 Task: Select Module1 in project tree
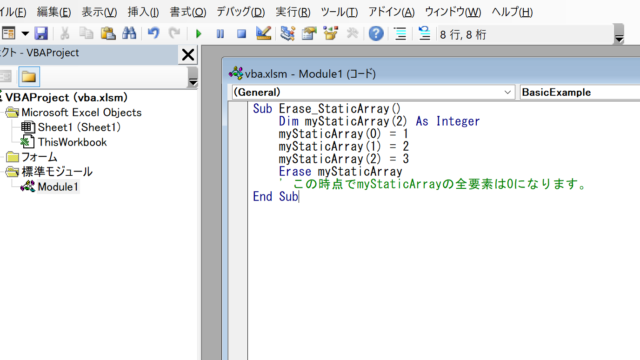58,187
